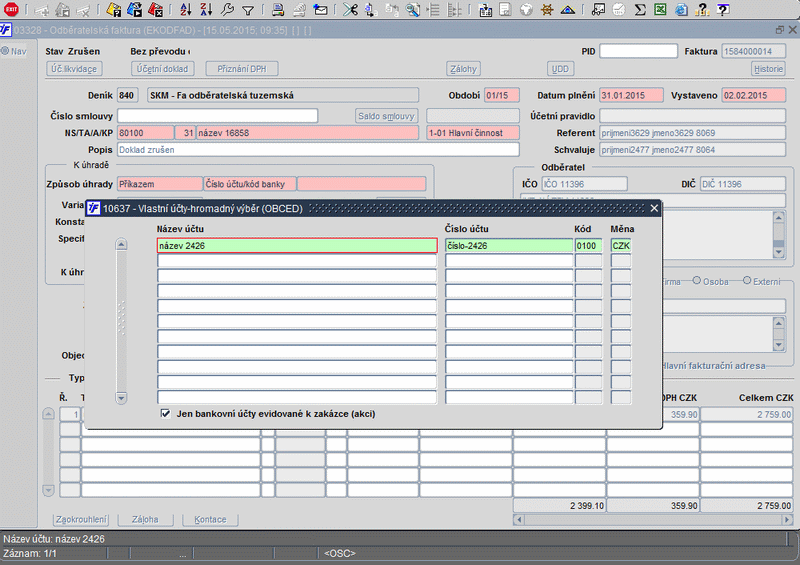Click the Historie button

(x=768, y=69)
